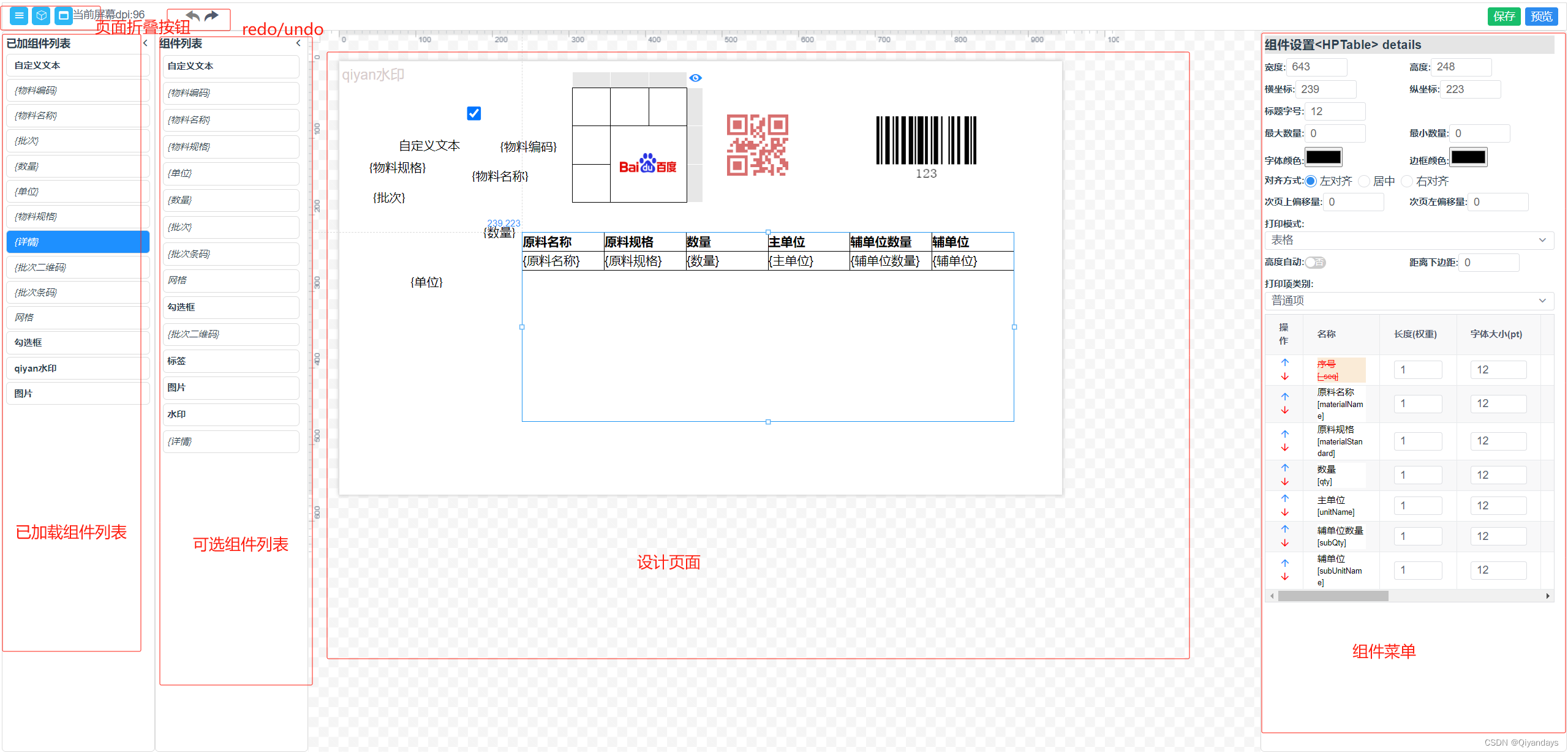
Task: Click up arrow for 辅单位 [subUnitName] row
Action: point(1285,563)
